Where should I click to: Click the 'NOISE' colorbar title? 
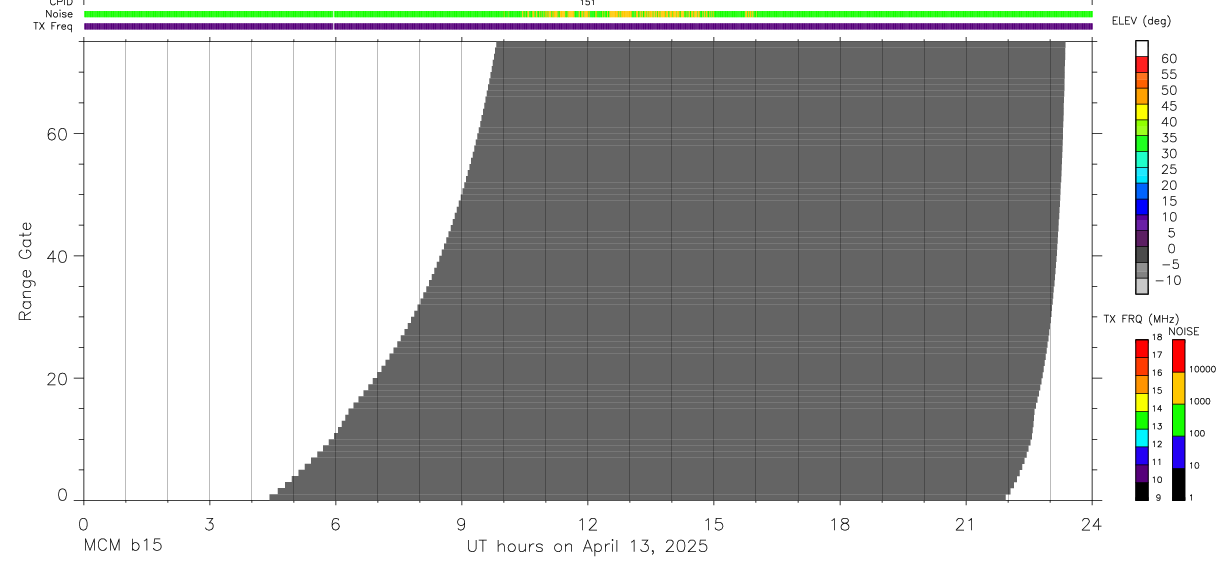tap(1184, 332)
